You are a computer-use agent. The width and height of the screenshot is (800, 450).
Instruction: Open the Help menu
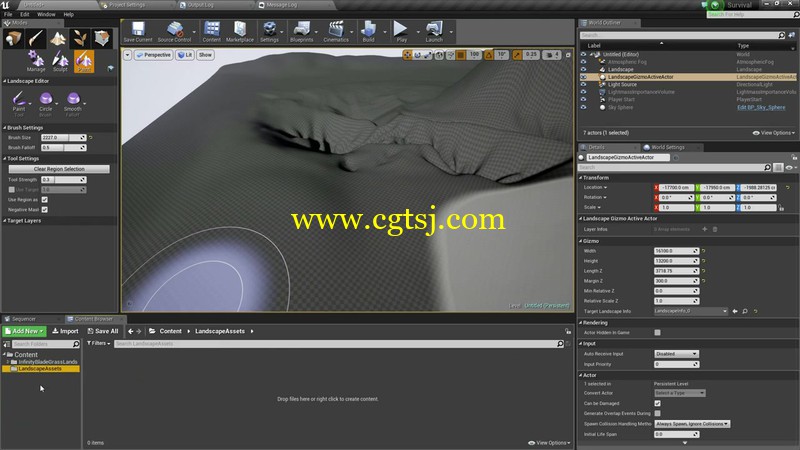point(68,14)
